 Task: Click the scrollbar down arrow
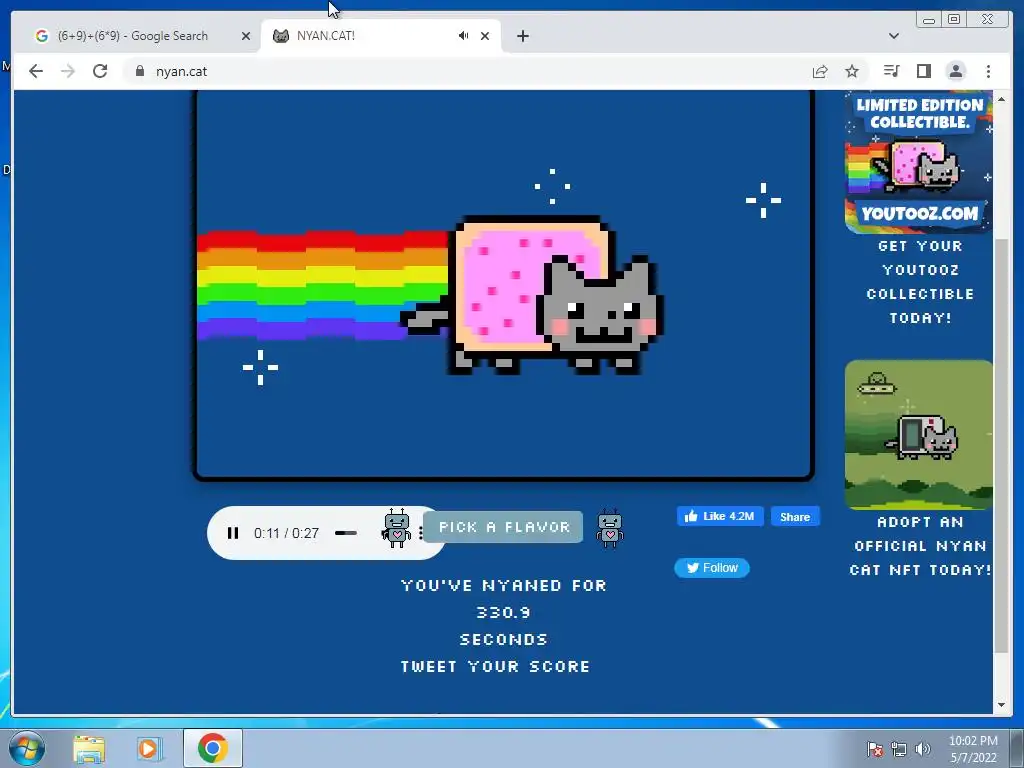(x=1001, y=705)
